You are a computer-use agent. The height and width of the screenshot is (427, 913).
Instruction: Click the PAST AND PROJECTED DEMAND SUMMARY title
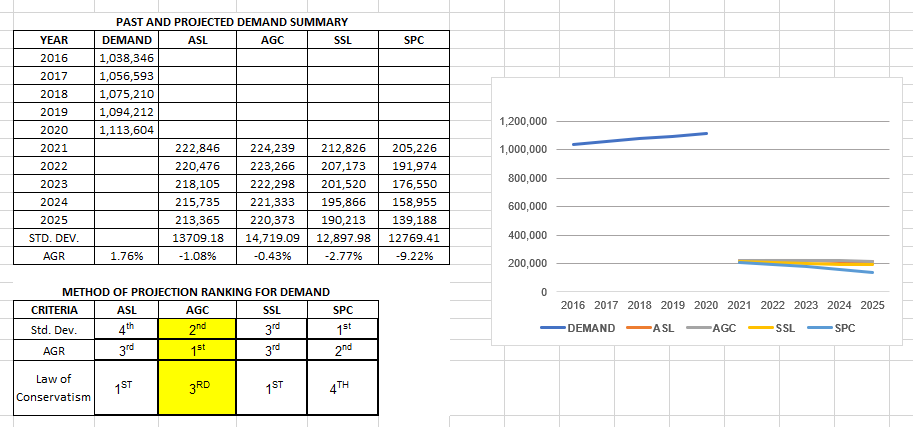click(x=232, y=22)
